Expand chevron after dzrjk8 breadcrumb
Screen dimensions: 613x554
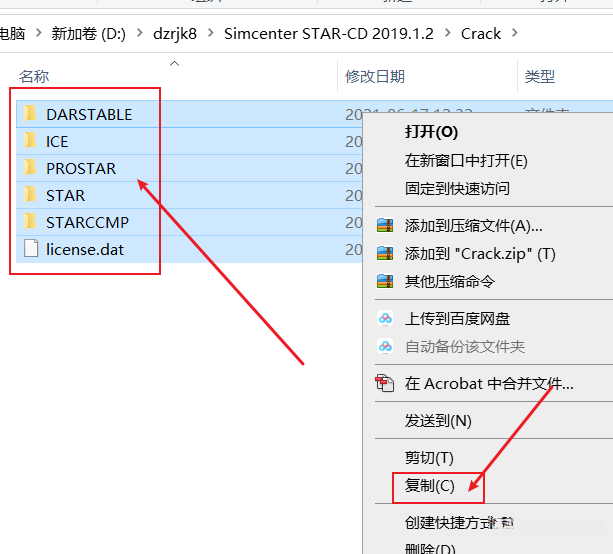[x=211, y=33]
